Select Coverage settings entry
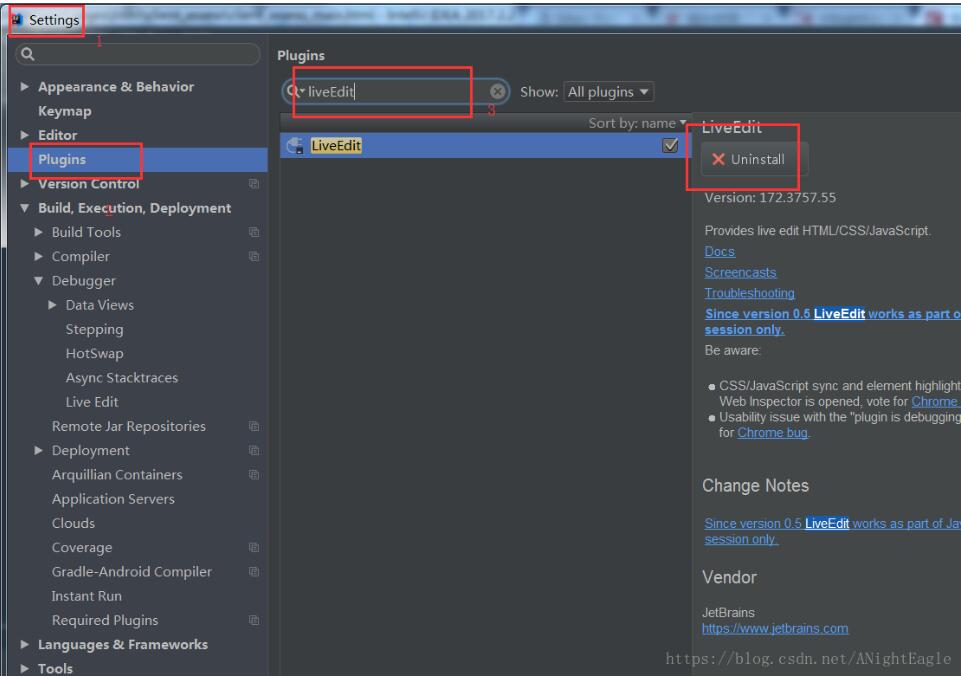The image size is (961, 678). (82, 547)
